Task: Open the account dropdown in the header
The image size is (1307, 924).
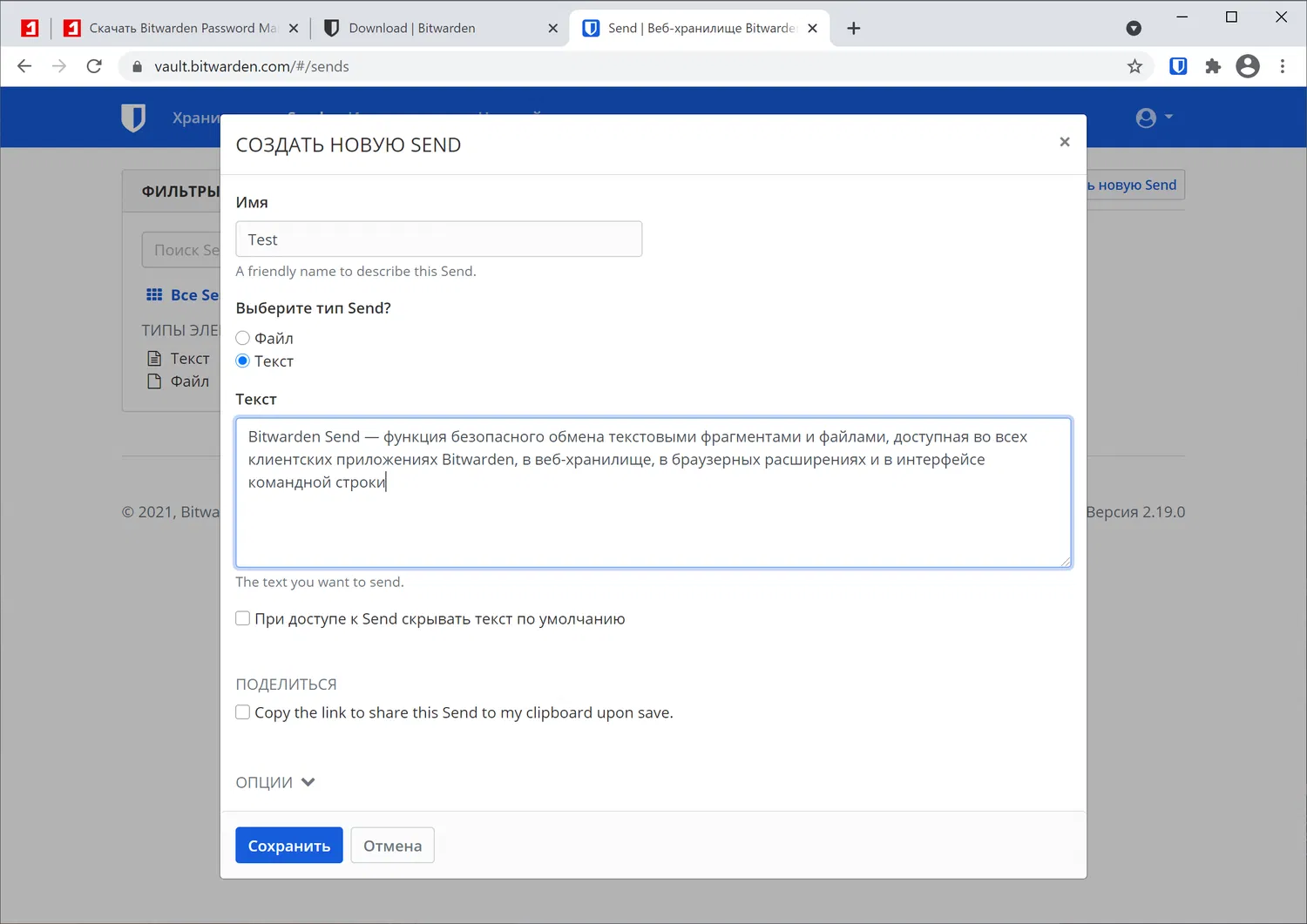Action: (1154, 118)
